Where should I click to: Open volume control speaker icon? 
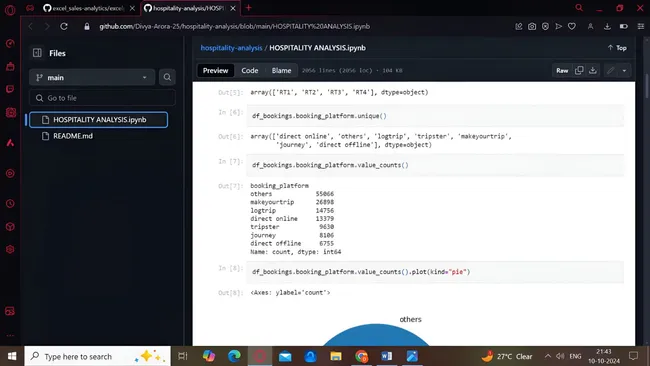click(560, 356)
